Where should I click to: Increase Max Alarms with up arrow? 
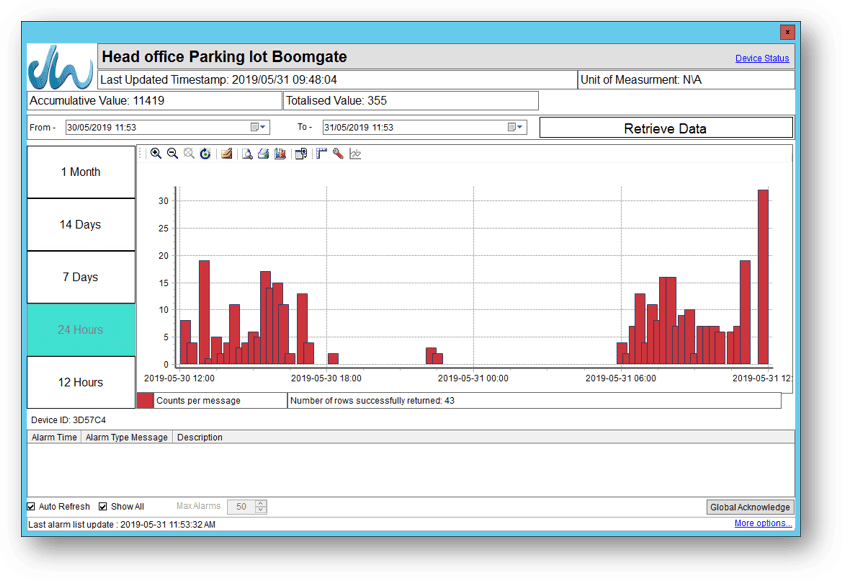[x=261, y=503]
